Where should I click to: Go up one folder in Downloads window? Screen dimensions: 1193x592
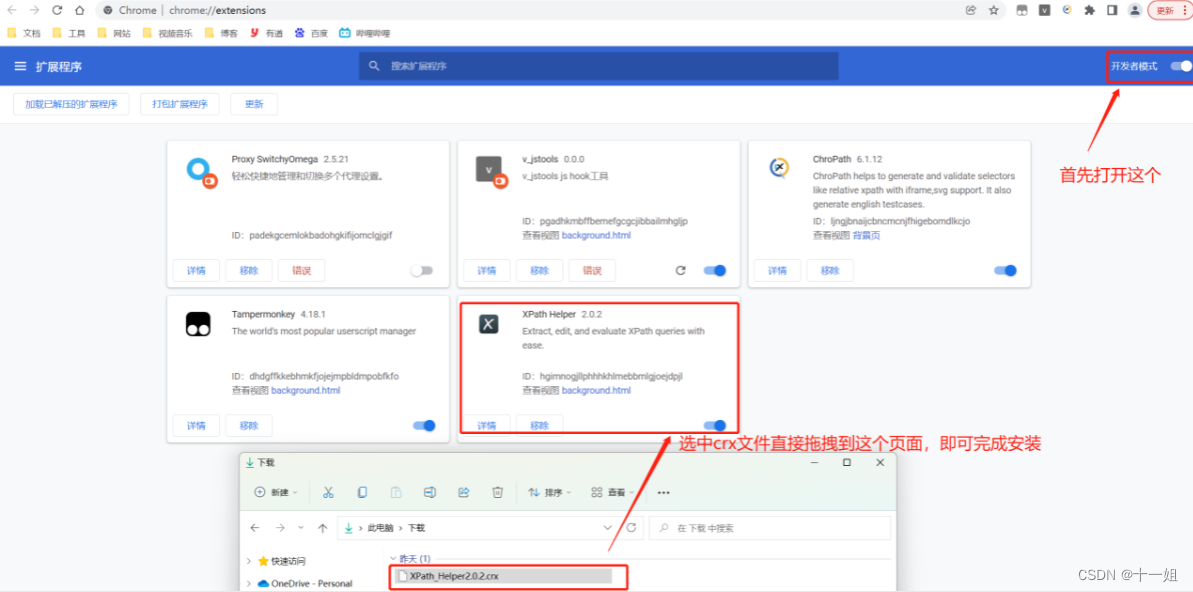pos(323,527)
